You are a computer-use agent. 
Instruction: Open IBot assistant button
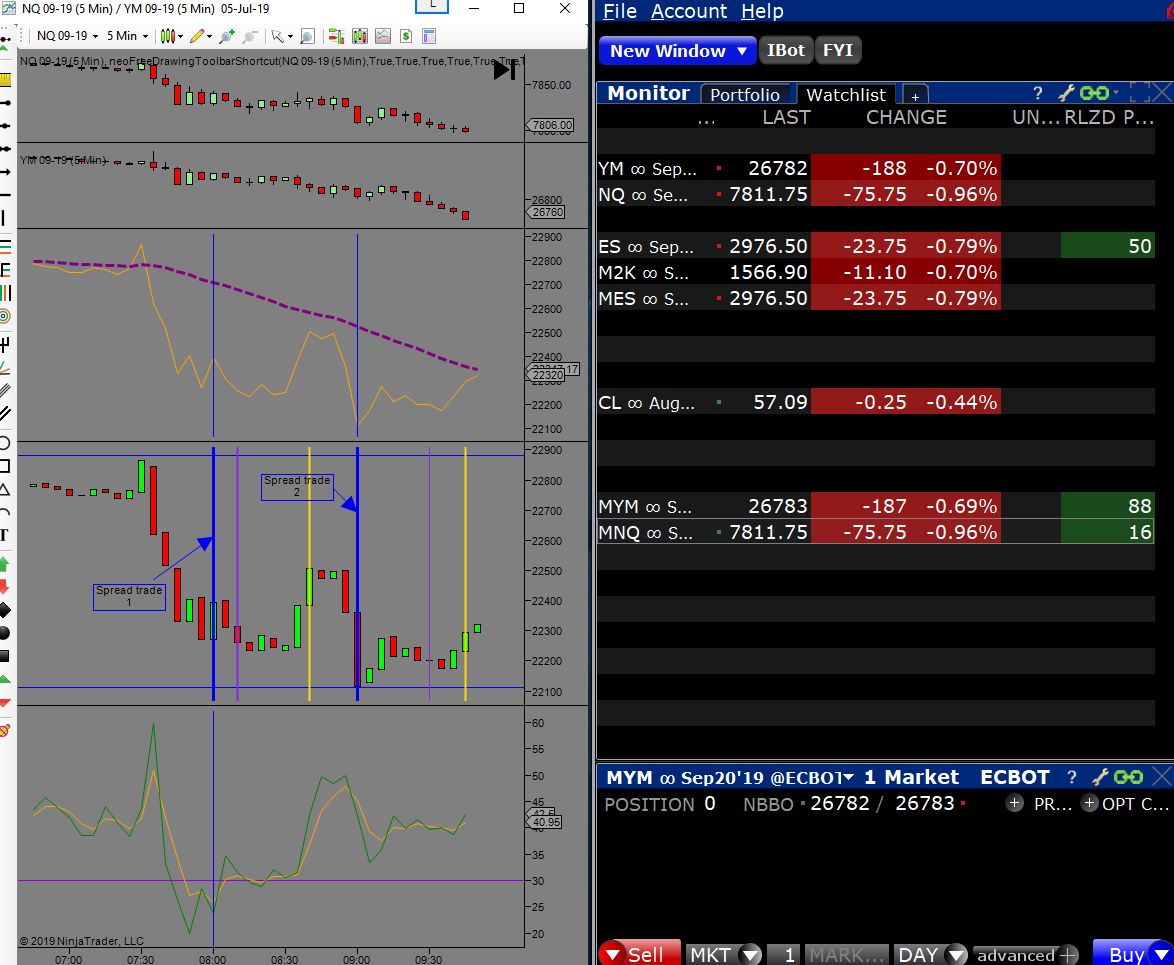tap(785, 50)
